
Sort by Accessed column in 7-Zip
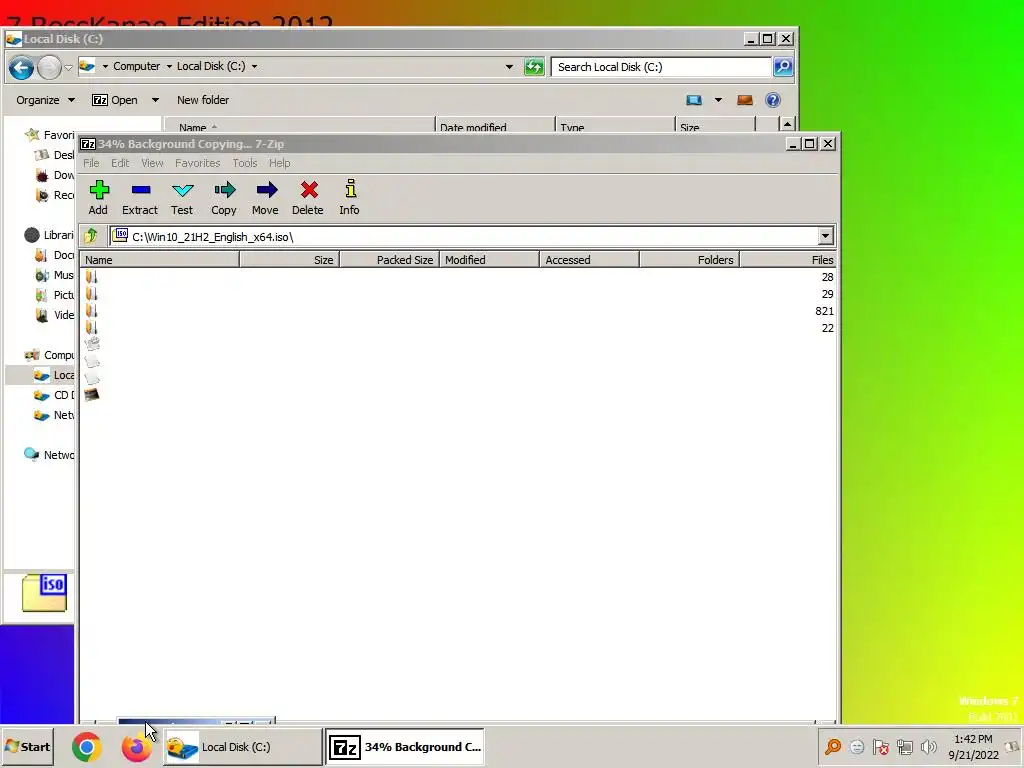coord(590,260)
